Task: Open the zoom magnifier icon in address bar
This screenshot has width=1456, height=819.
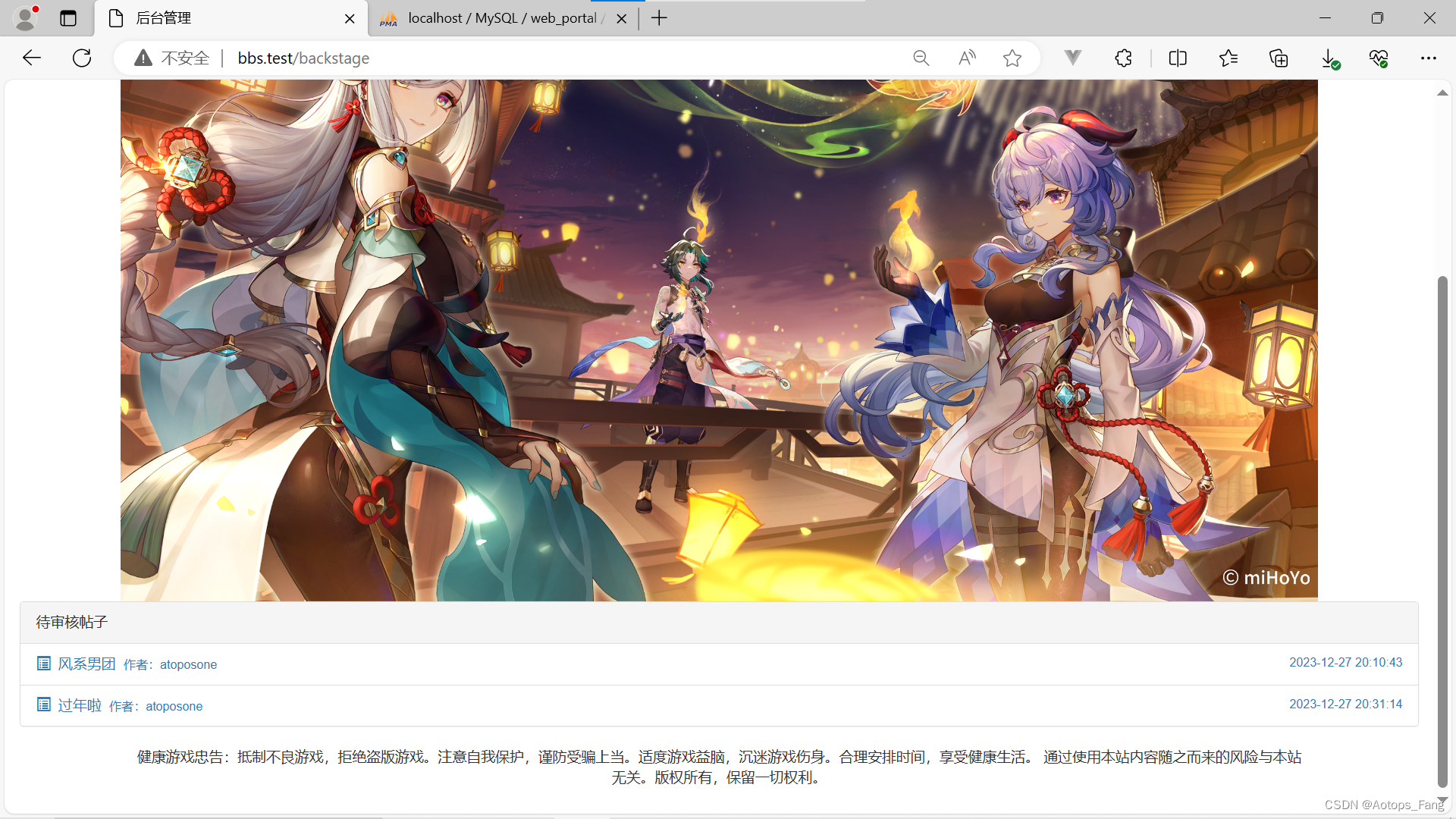Action: coord(921,58)
